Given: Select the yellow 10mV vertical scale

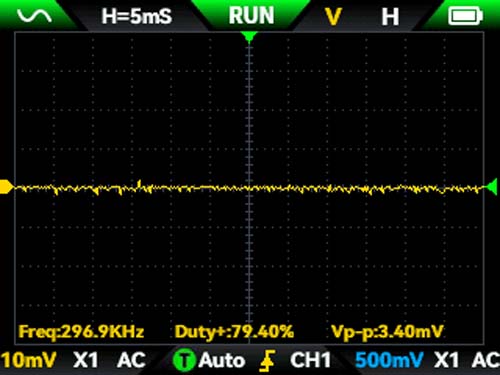Looking at the screenshot, I should click(x=28, y=360).
